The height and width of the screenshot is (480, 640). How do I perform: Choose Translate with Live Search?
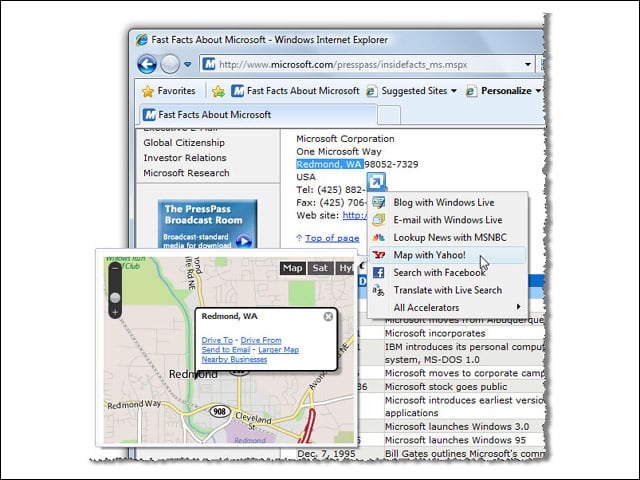point(447,290)
